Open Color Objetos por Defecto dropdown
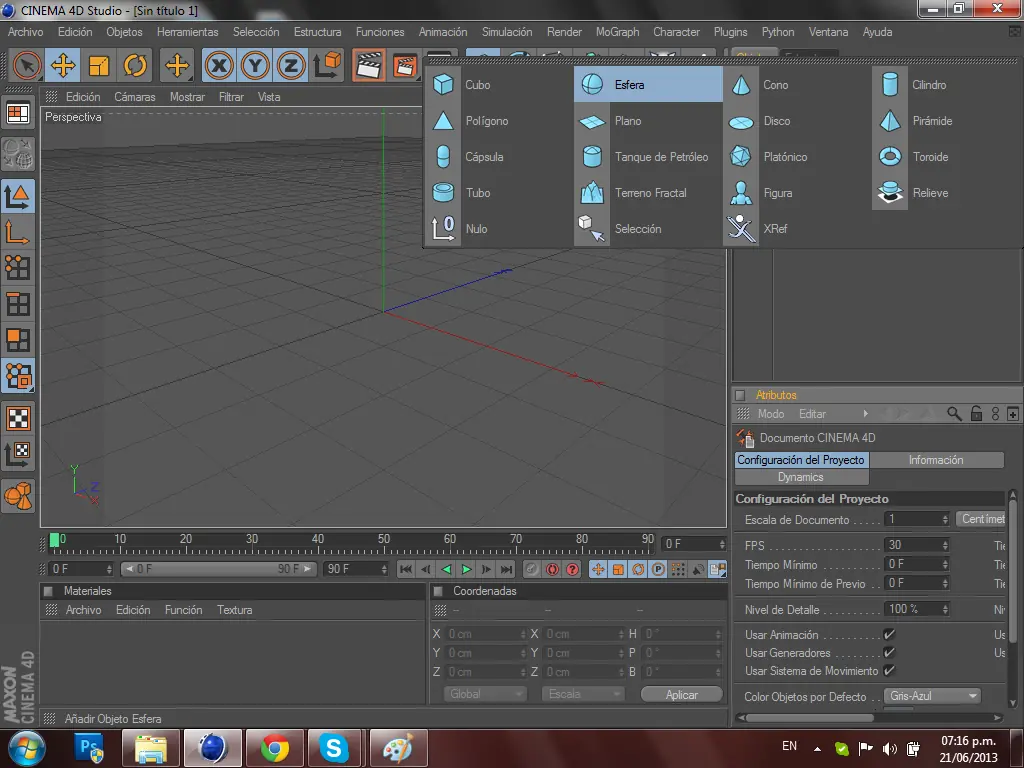 (x=932, y=696)
